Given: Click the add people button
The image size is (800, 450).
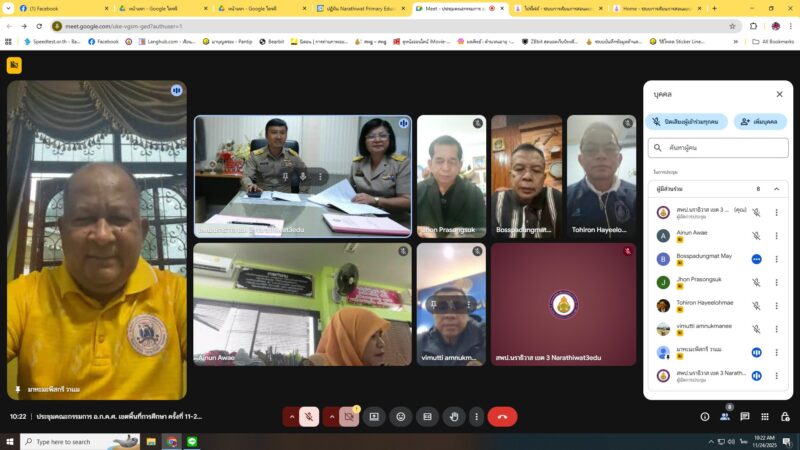Looking at the screenshot, I should pos(759,121).
